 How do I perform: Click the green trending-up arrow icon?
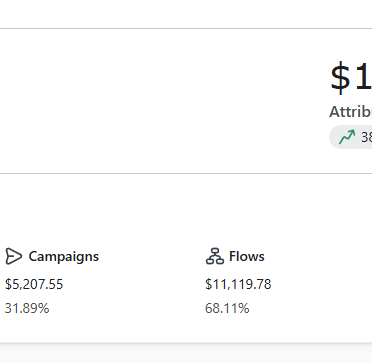click(x=347, y=137)
